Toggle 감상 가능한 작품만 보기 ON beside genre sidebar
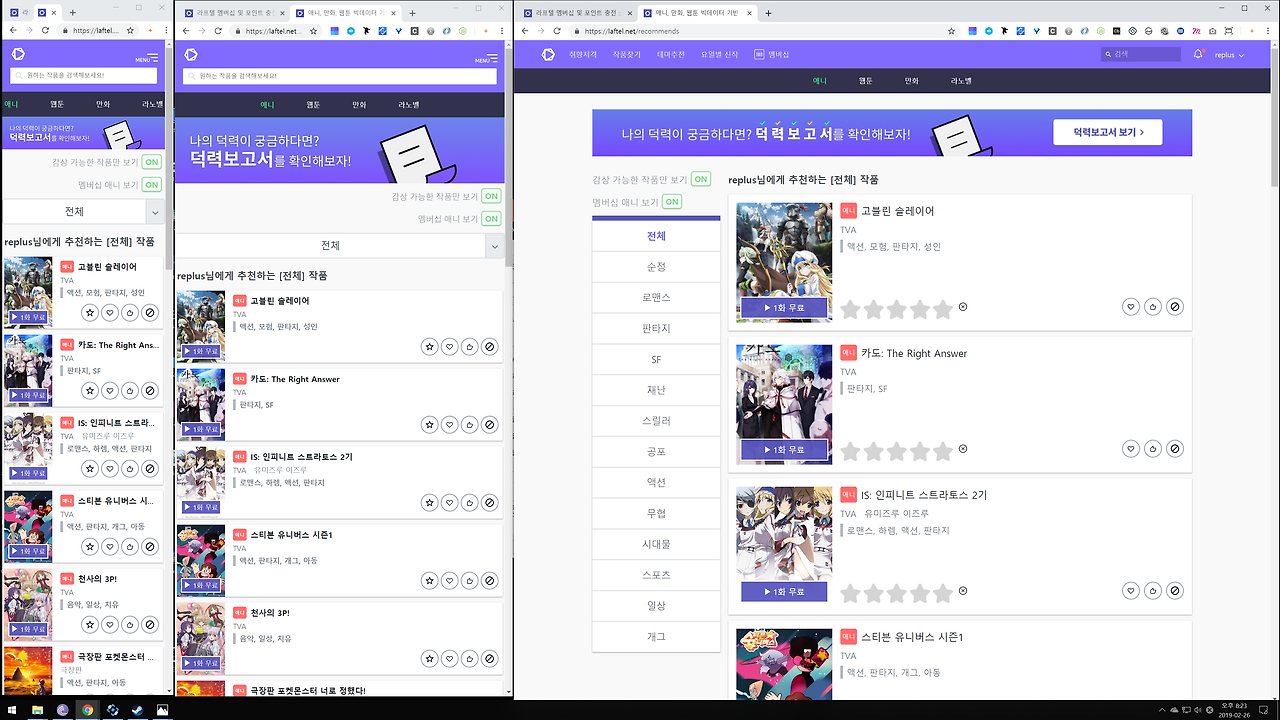Screen dimensions: 1280x720 [x=701, y=179]
